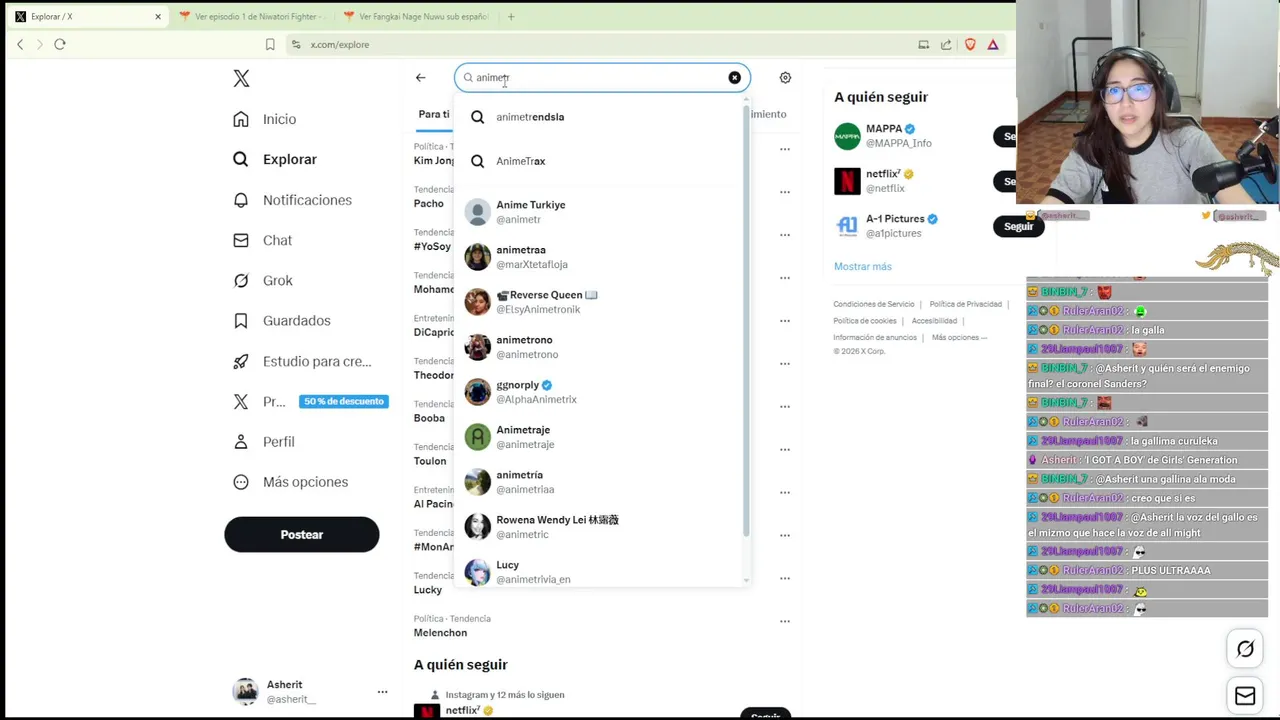This screenshot has width=1280, height=720.
Task: Open the Melenchon trending topic
Action: (x=440, y=633)
